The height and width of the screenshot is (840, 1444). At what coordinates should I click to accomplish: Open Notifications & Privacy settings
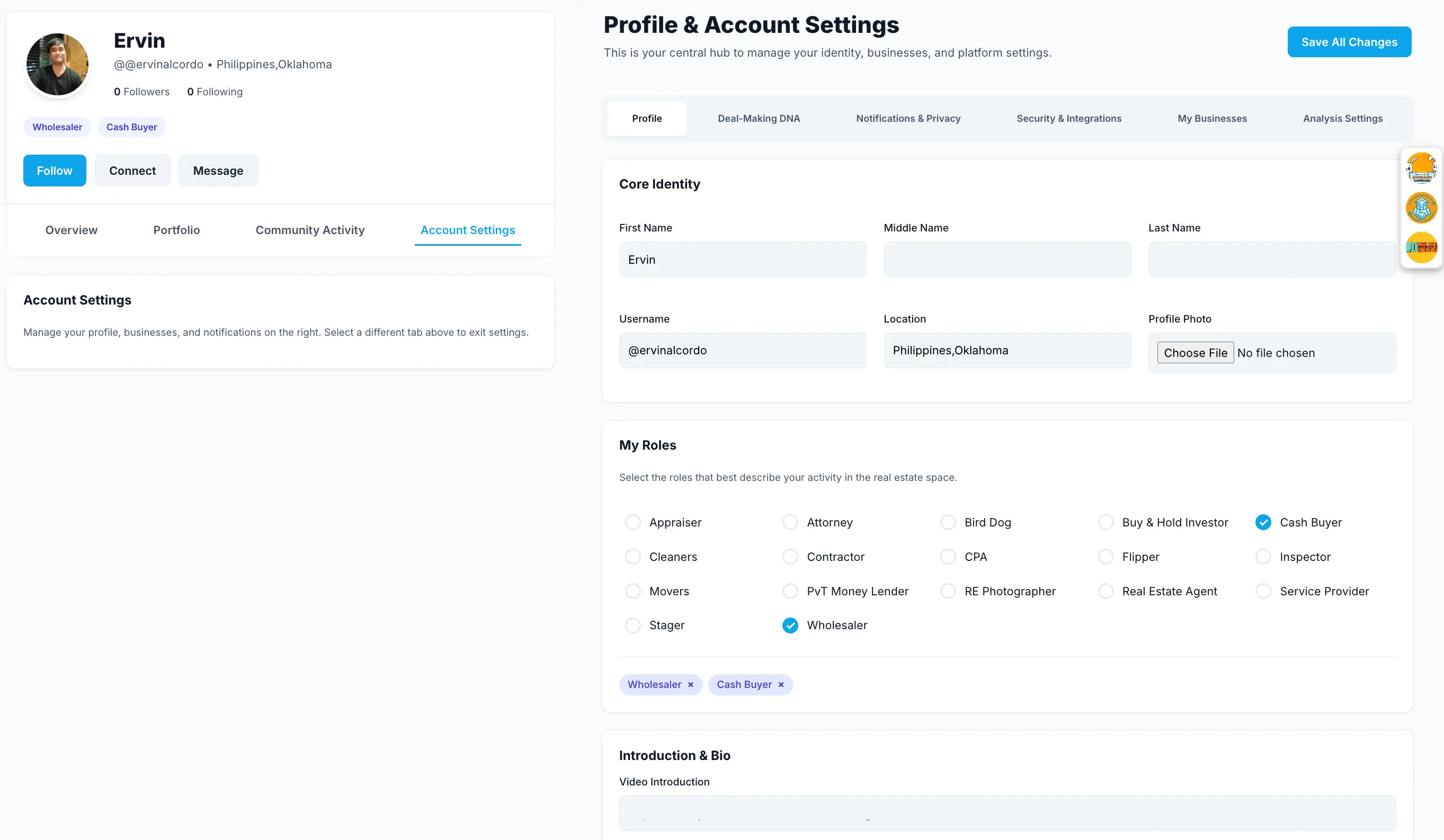[907, 119]
